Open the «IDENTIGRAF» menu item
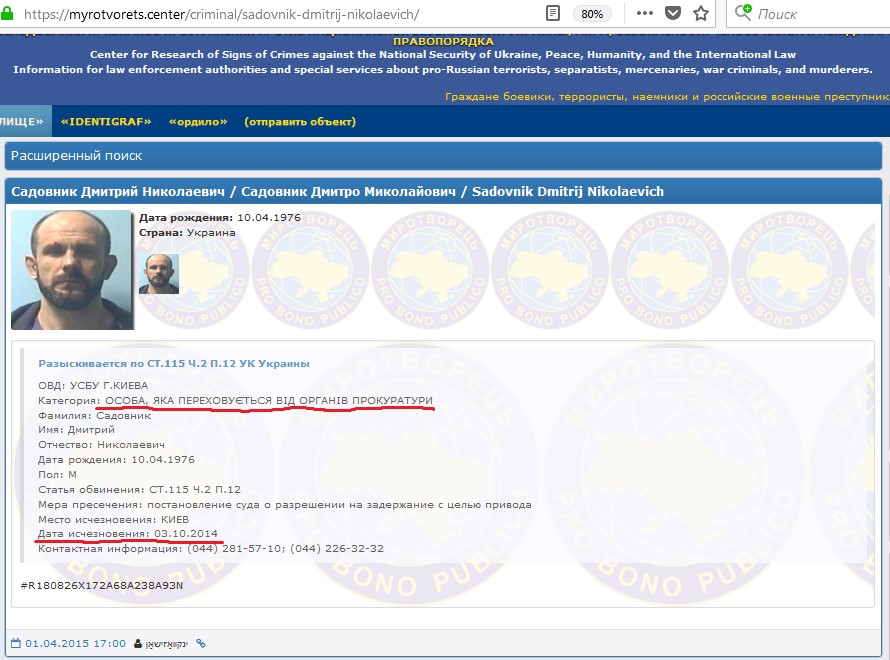Image resolution: width=890 pixels, height=660 pixels. [x=106, y=122]
